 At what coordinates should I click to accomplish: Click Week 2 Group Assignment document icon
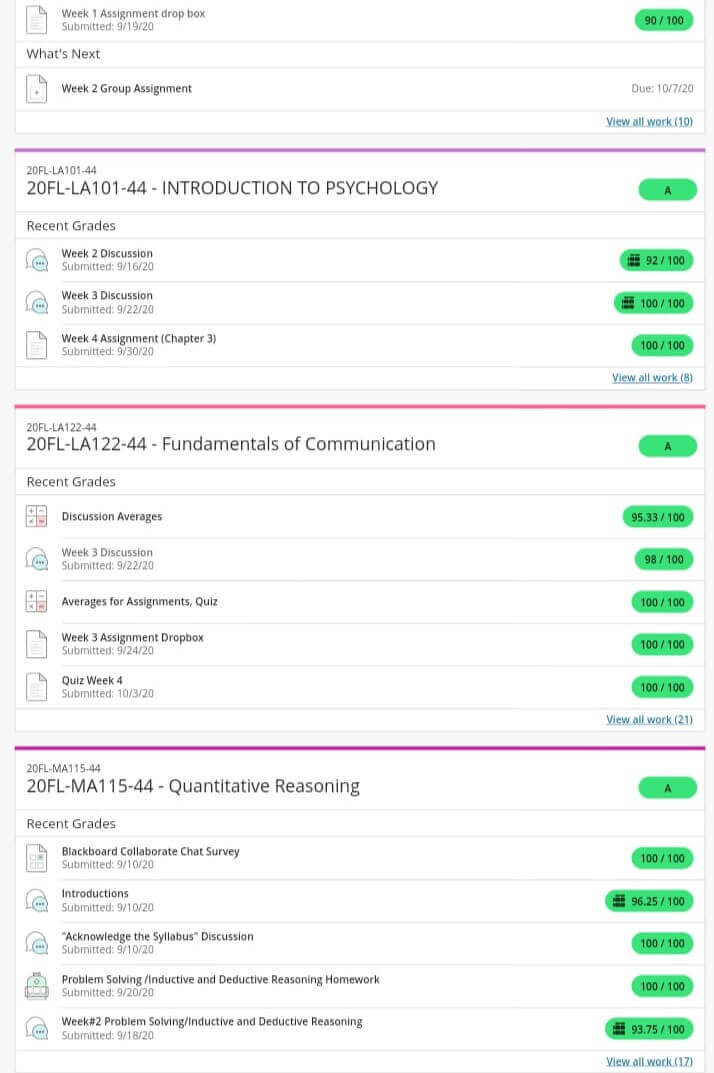click(x=37, y=89)
